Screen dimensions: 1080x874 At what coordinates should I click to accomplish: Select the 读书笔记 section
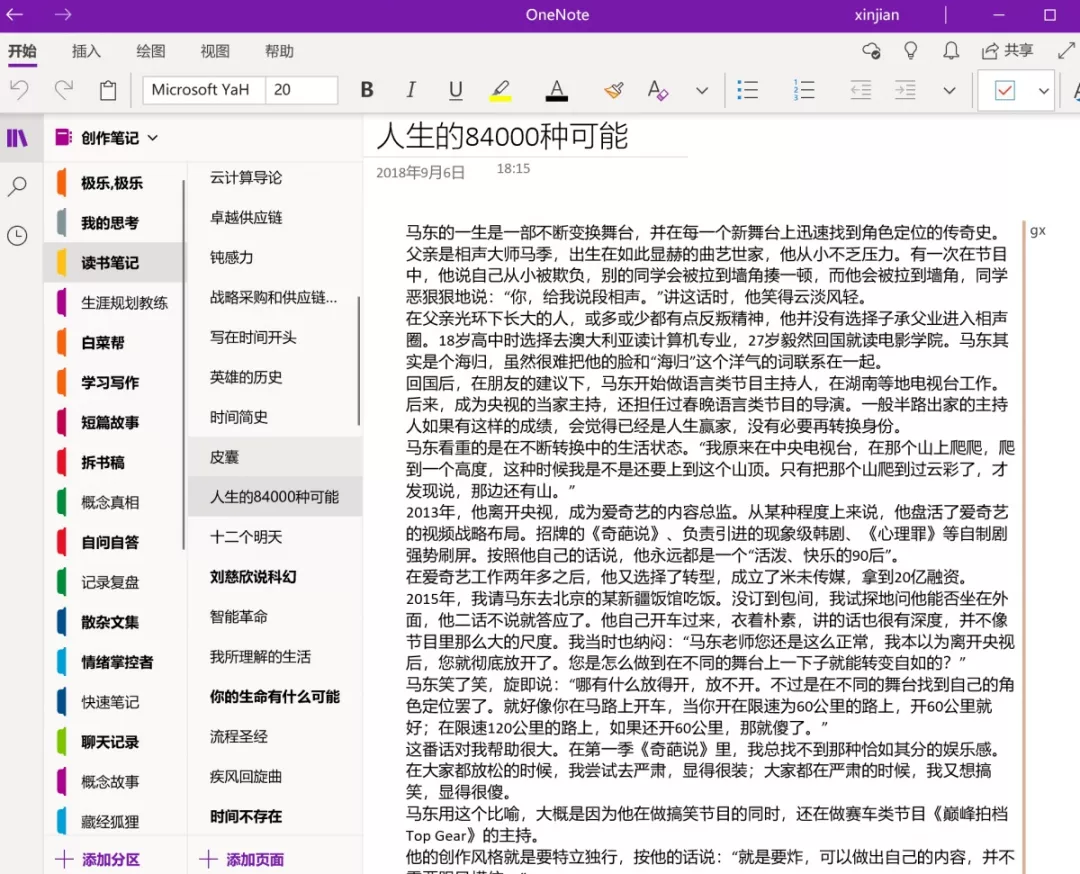pos(114,262)
